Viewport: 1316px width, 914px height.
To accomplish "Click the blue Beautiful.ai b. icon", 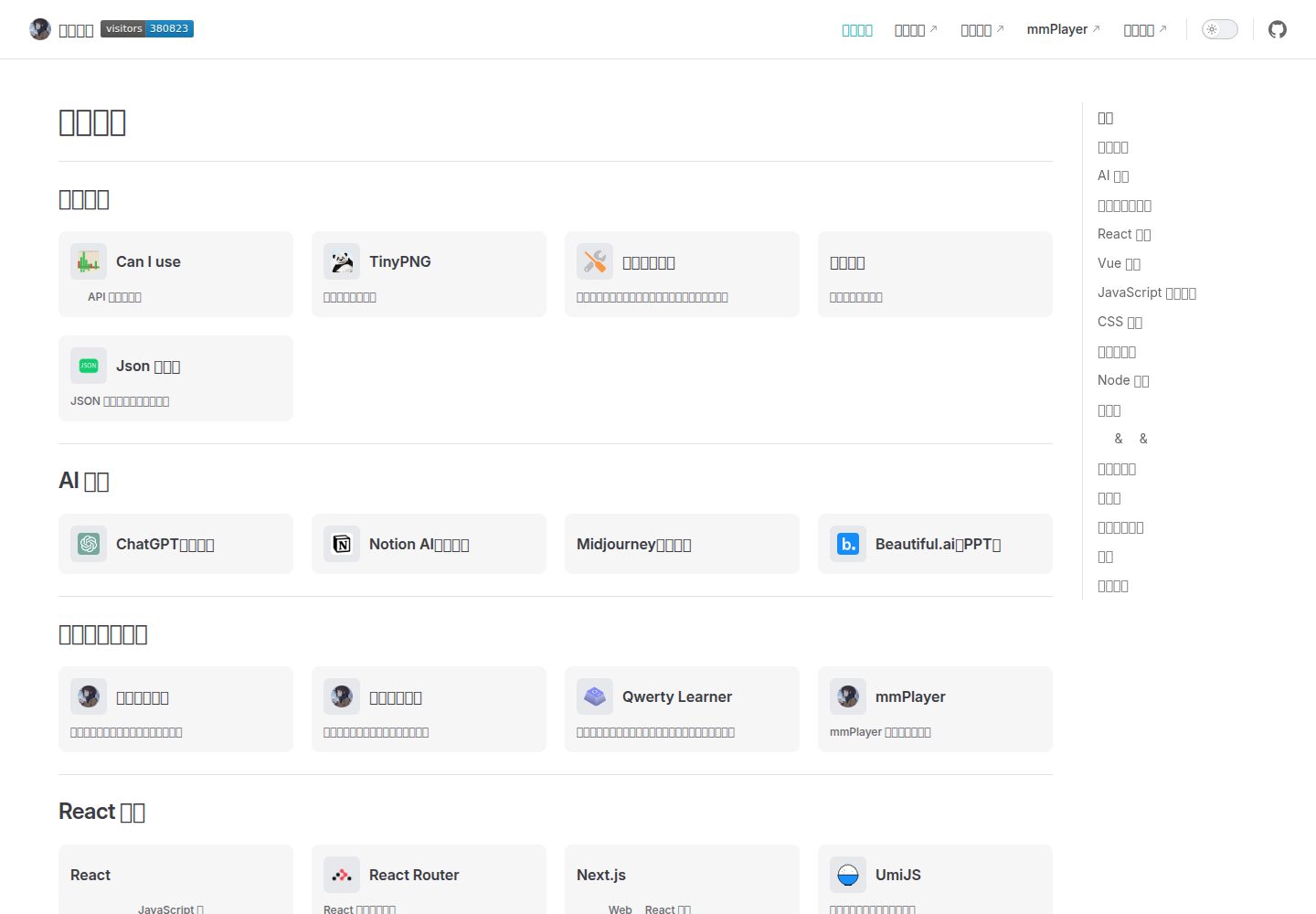I will (x=848, y=544).
